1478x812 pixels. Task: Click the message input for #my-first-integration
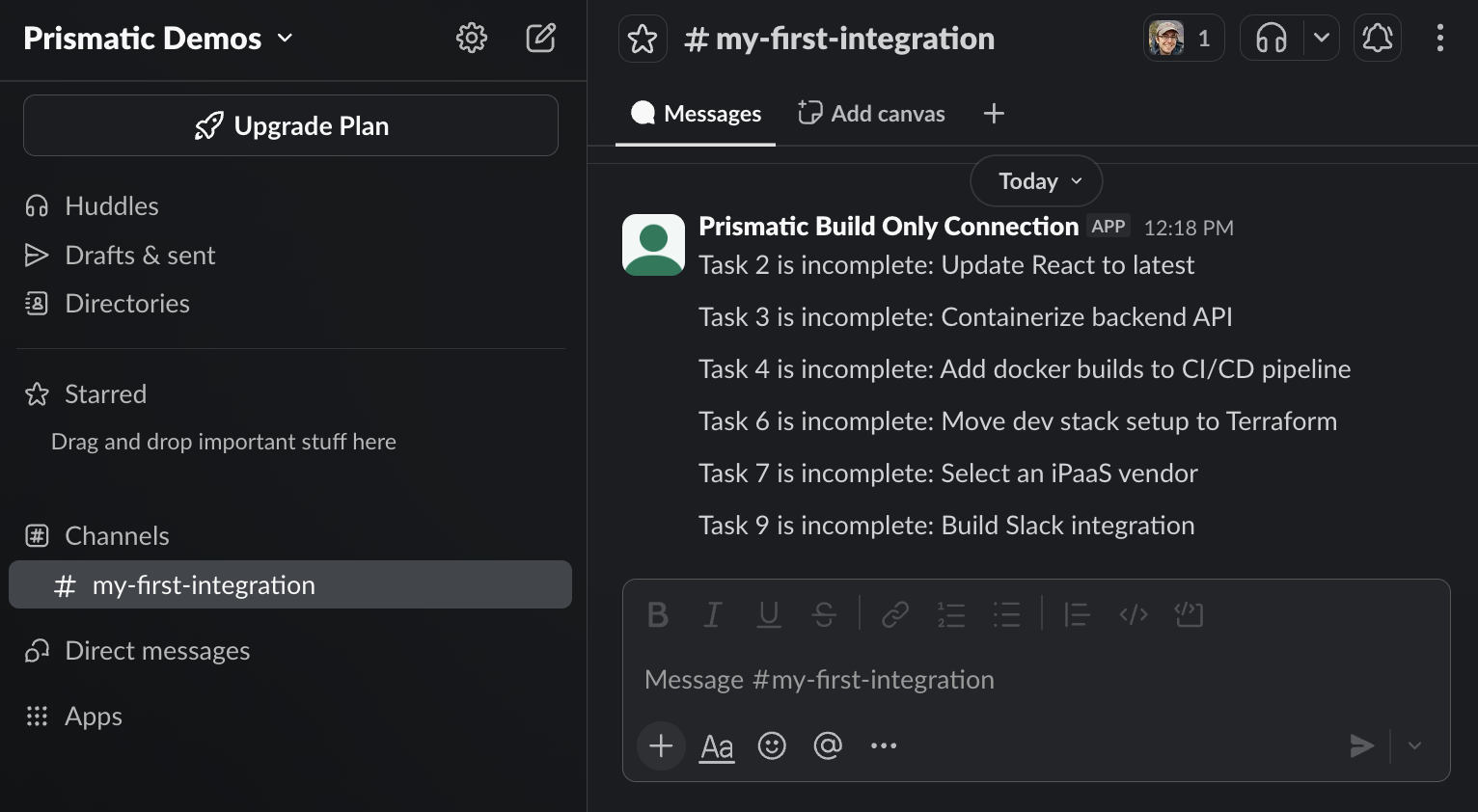[x=1036, y=680]
